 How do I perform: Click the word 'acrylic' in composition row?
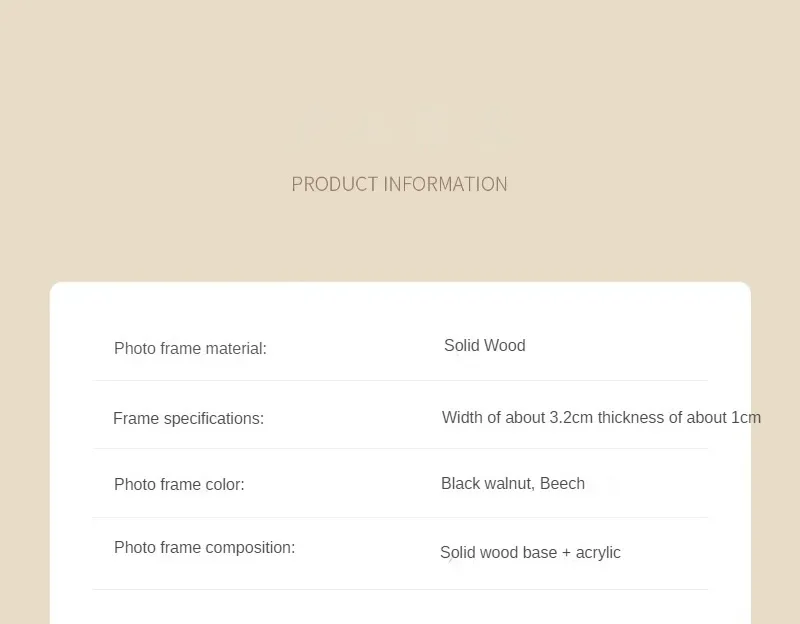[x=598, y=553]
